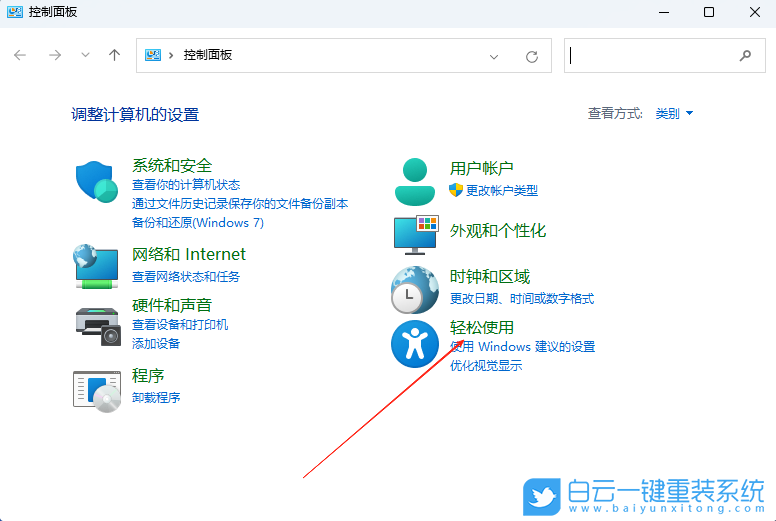This screenshot has width=776, height=521.
Task: Open the 系统和安全 shield icon
Action: tap(97, 182)
